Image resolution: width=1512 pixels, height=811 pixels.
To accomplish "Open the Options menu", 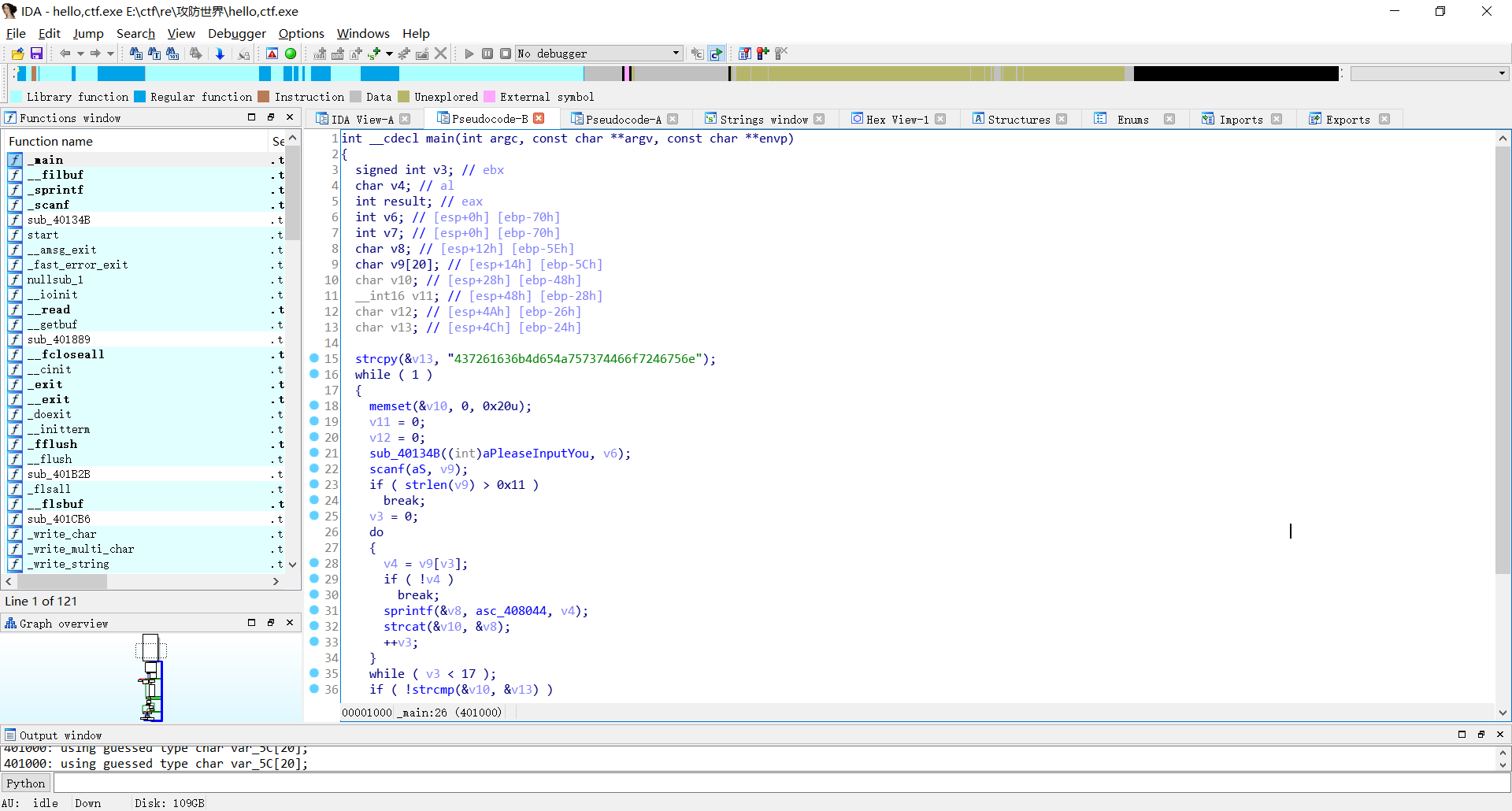I will click(x=301, y=33).
